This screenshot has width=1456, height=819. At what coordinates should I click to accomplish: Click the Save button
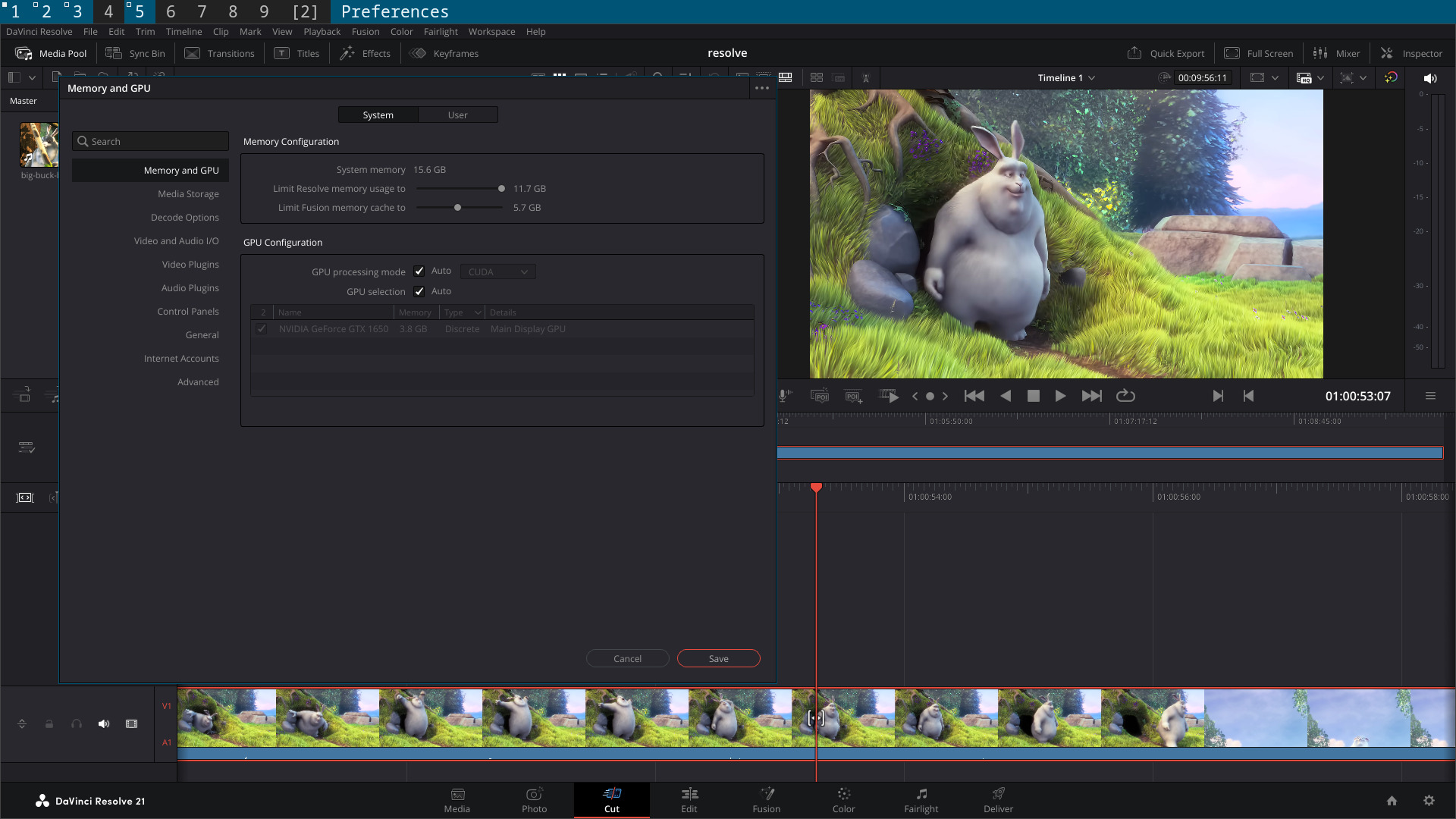718,658
